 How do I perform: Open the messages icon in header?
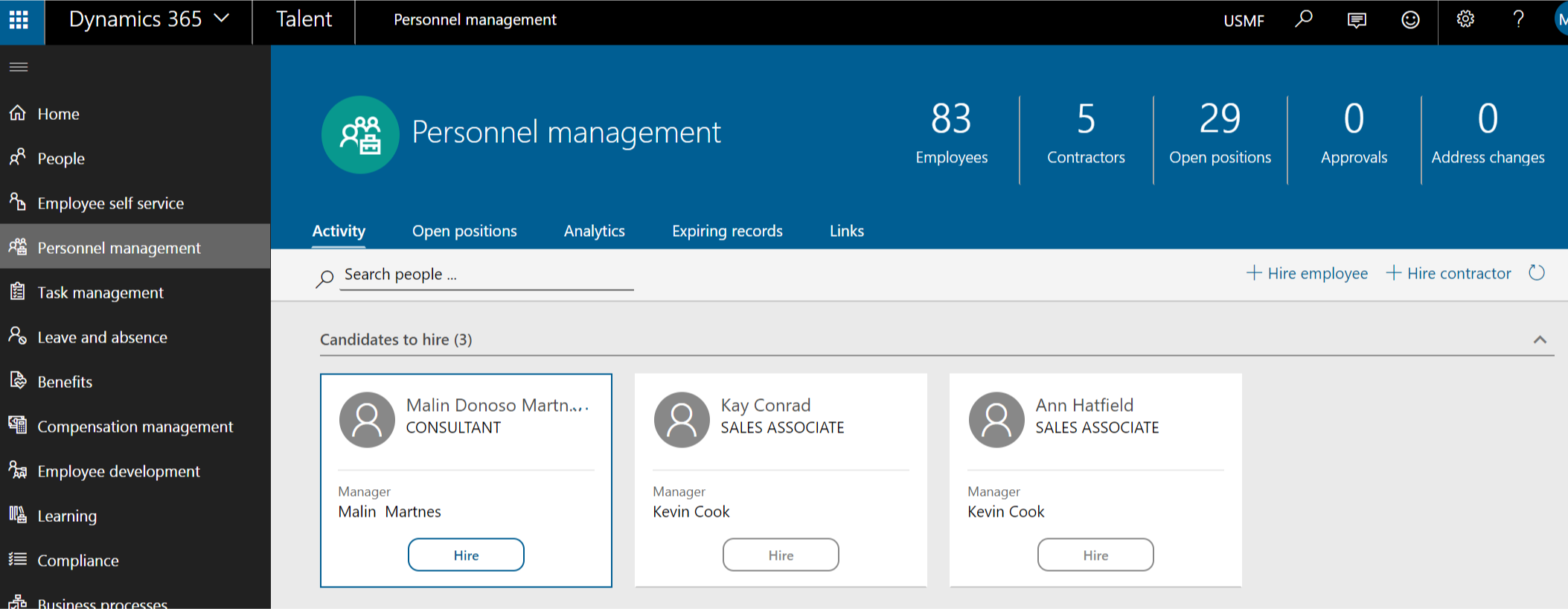click(1357, 20)
